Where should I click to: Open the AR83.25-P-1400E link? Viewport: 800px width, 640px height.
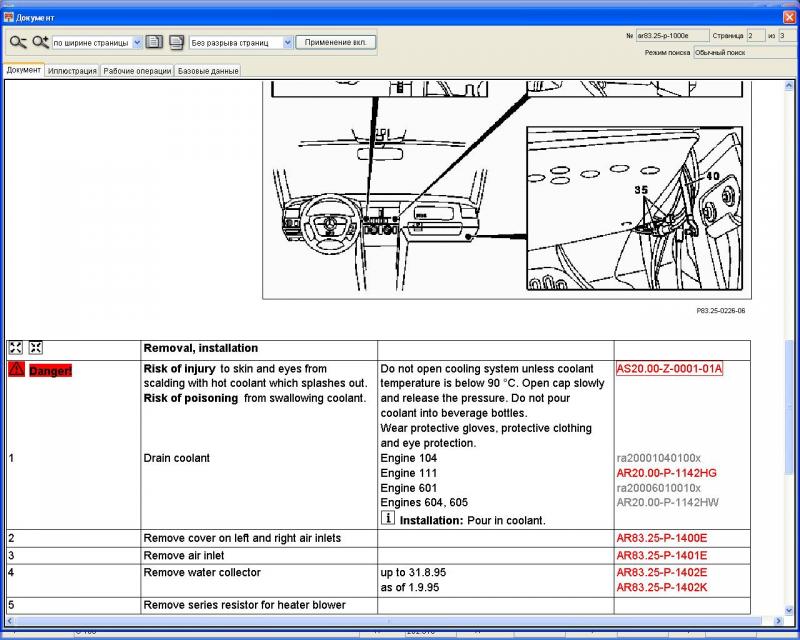[662, 538]
